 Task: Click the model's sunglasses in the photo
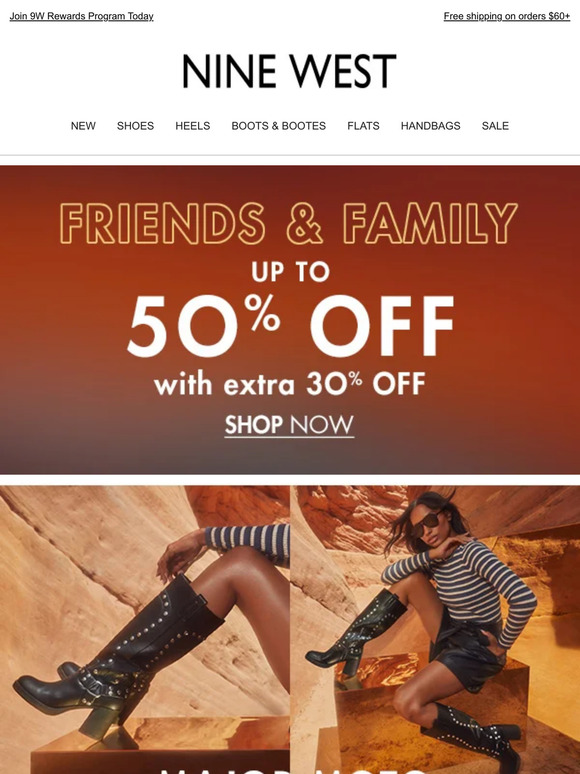pos(427,524)
